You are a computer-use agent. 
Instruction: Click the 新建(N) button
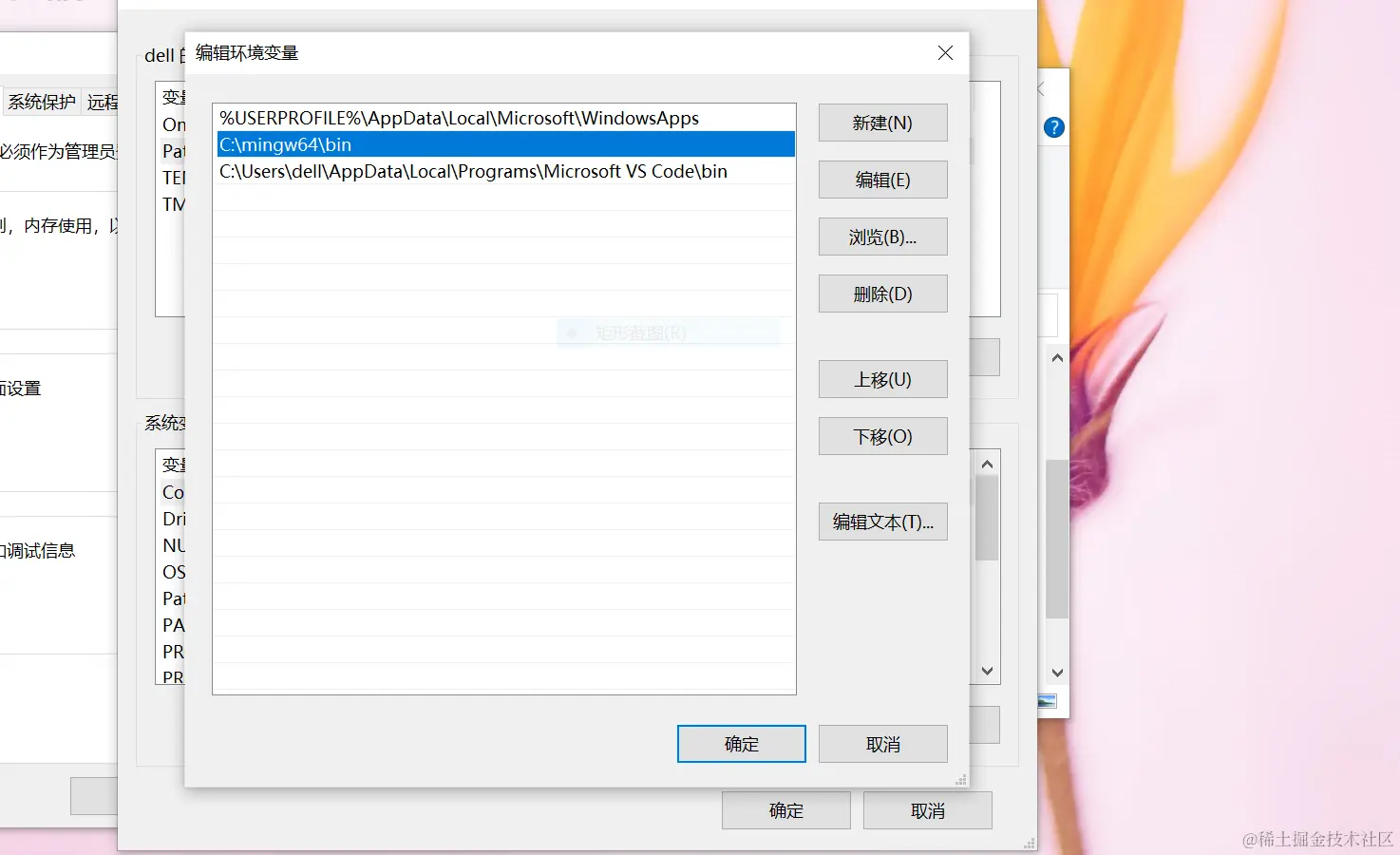click(882, 123)
